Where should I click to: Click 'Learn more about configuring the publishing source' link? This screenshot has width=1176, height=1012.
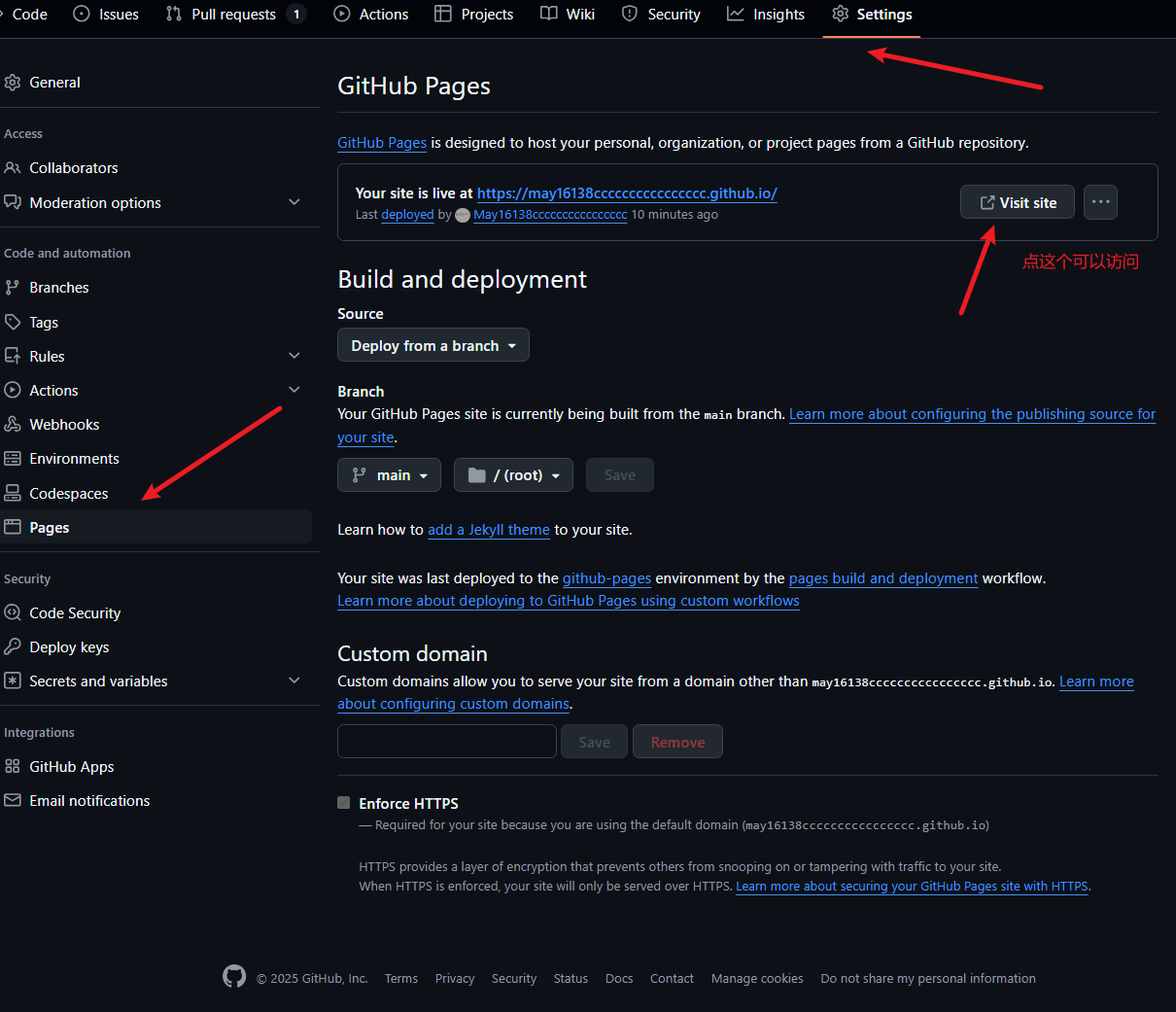click(x=972, y=414)
